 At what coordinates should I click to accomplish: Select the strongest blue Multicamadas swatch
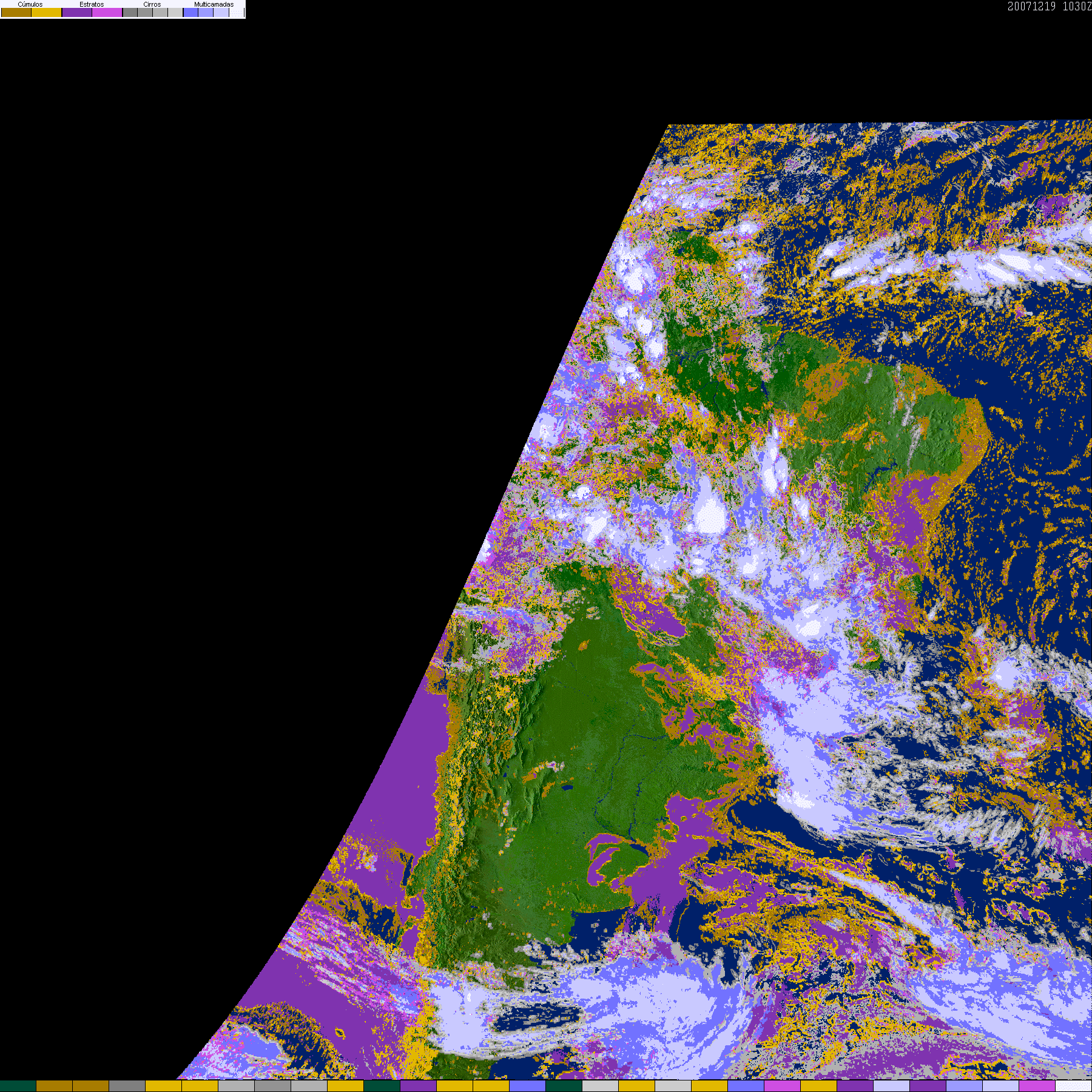point(190,12)
